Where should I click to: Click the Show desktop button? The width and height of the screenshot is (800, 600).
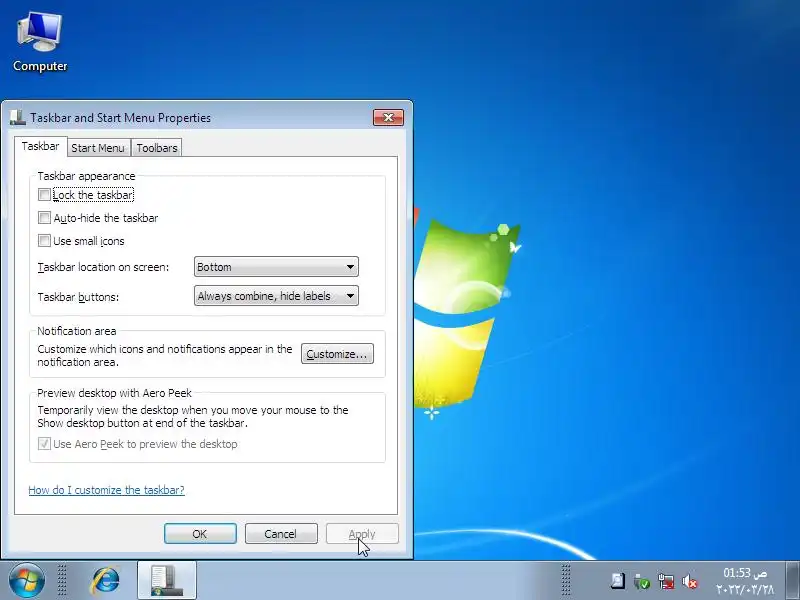pos(792,580)
